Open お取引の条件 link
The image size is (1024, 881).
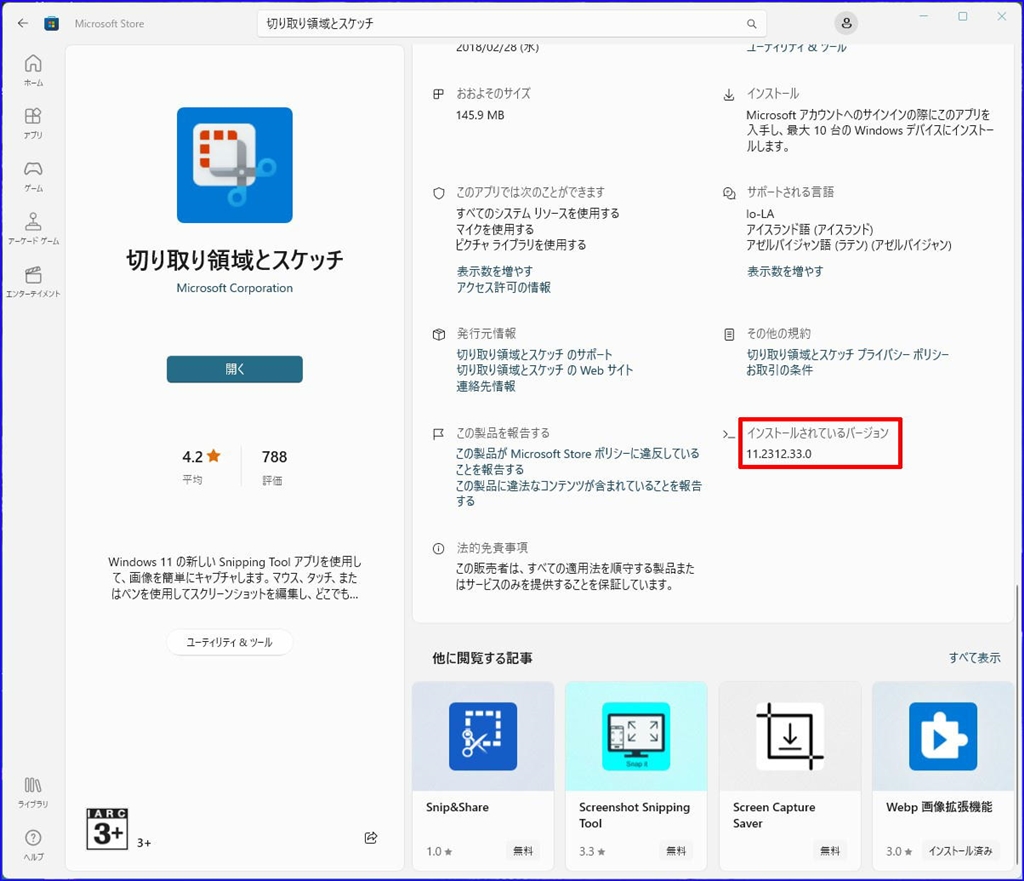(779, 370)
